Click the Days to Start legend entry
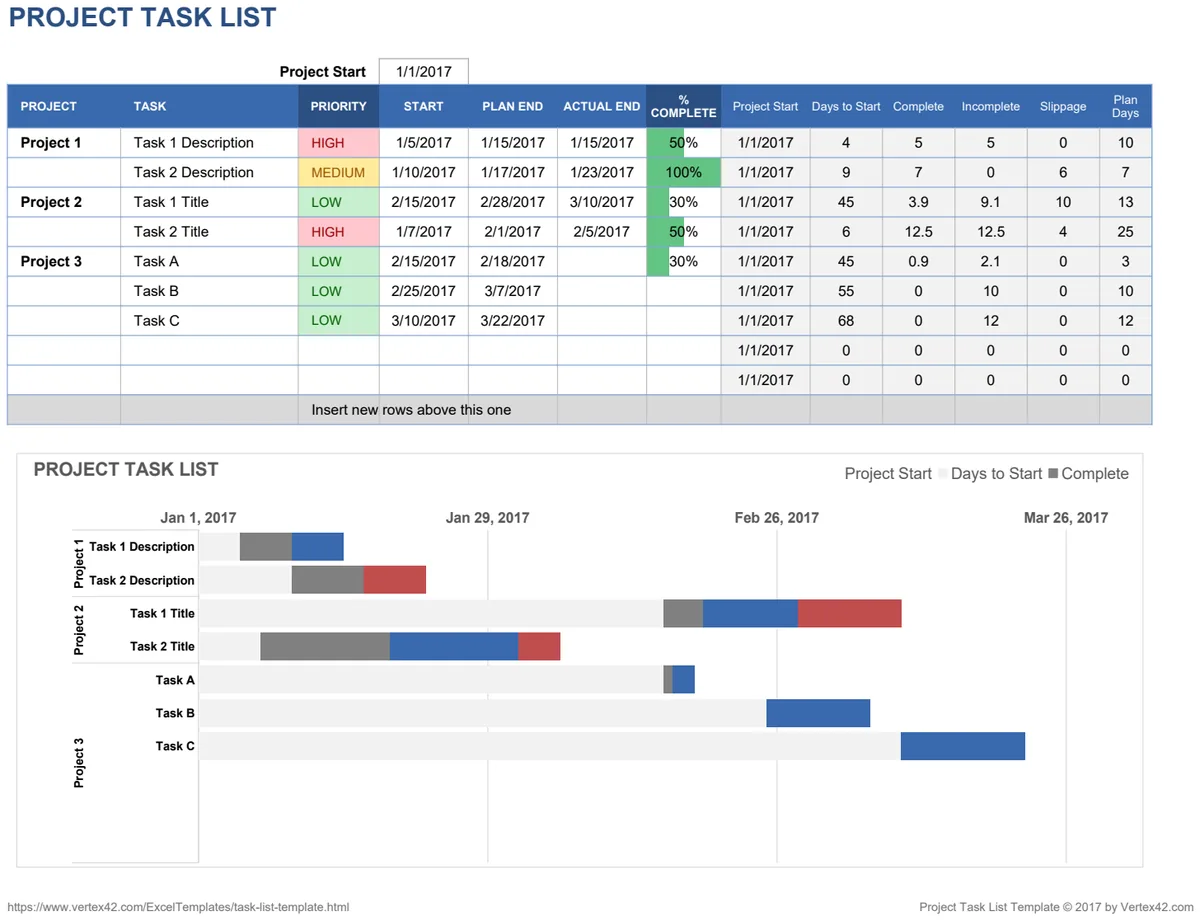This screenshot has height=921, width=1200. tap(990, 474)
